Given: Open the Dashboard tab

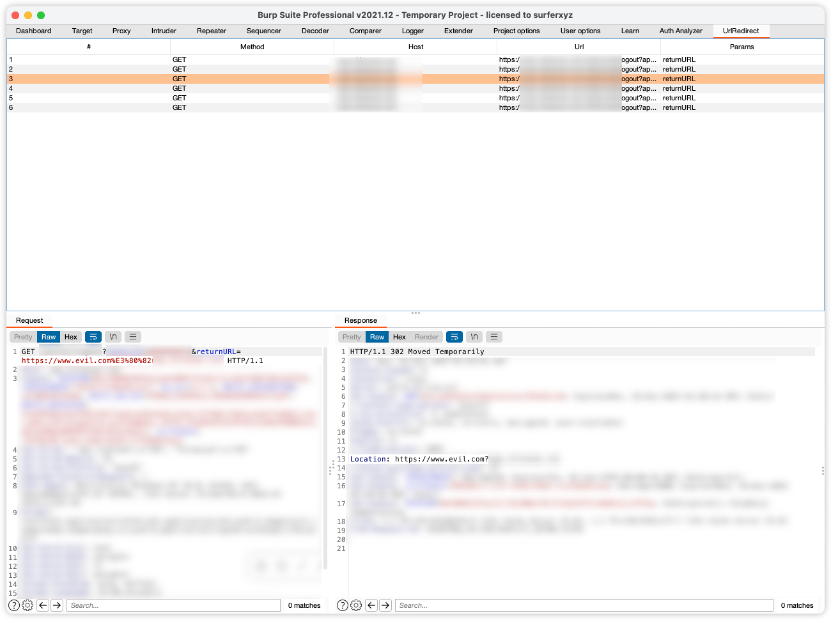Looking at the screenshot, I should click(x=33, y=31).
